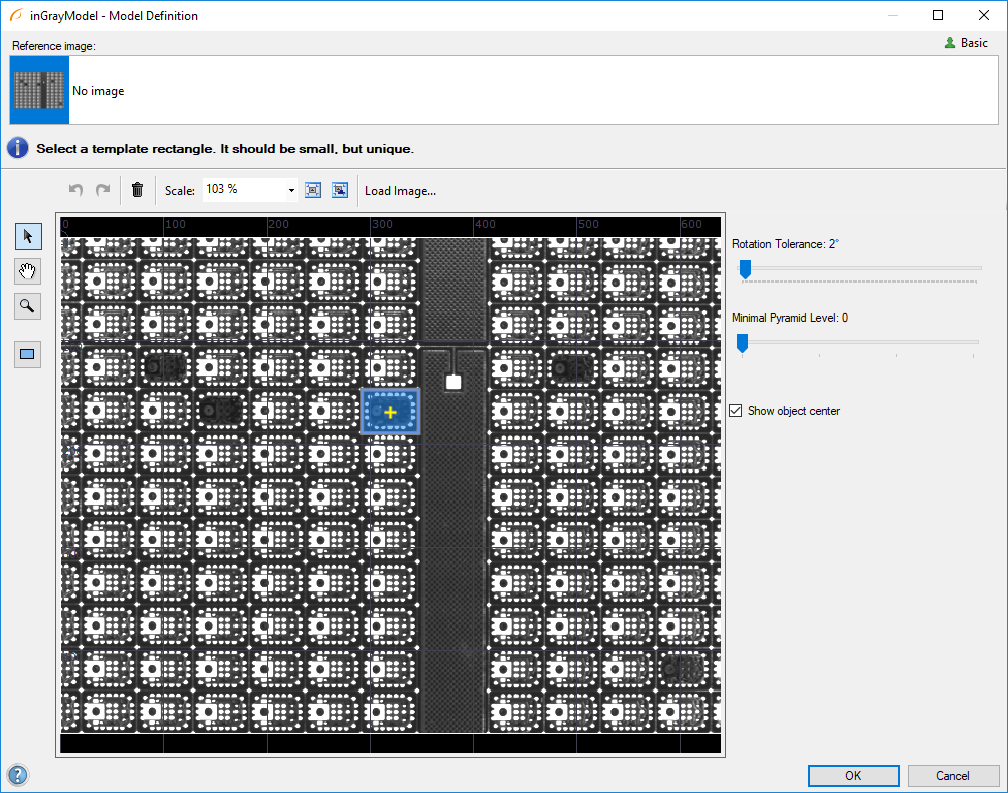Click the Minimal Pyramid Level slider handle
Viewport: 1008px width, 793px height.
[742, 343]
